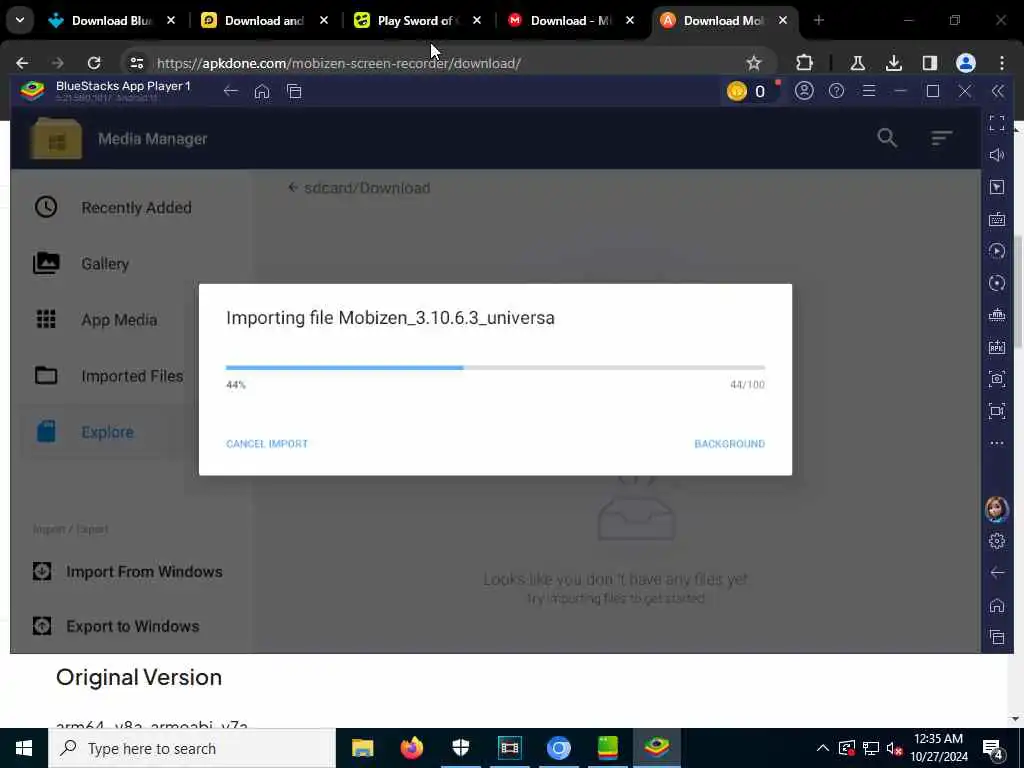Open Media Manager search icon
The height and width of the screenshot is (768, 1024).
887,138
